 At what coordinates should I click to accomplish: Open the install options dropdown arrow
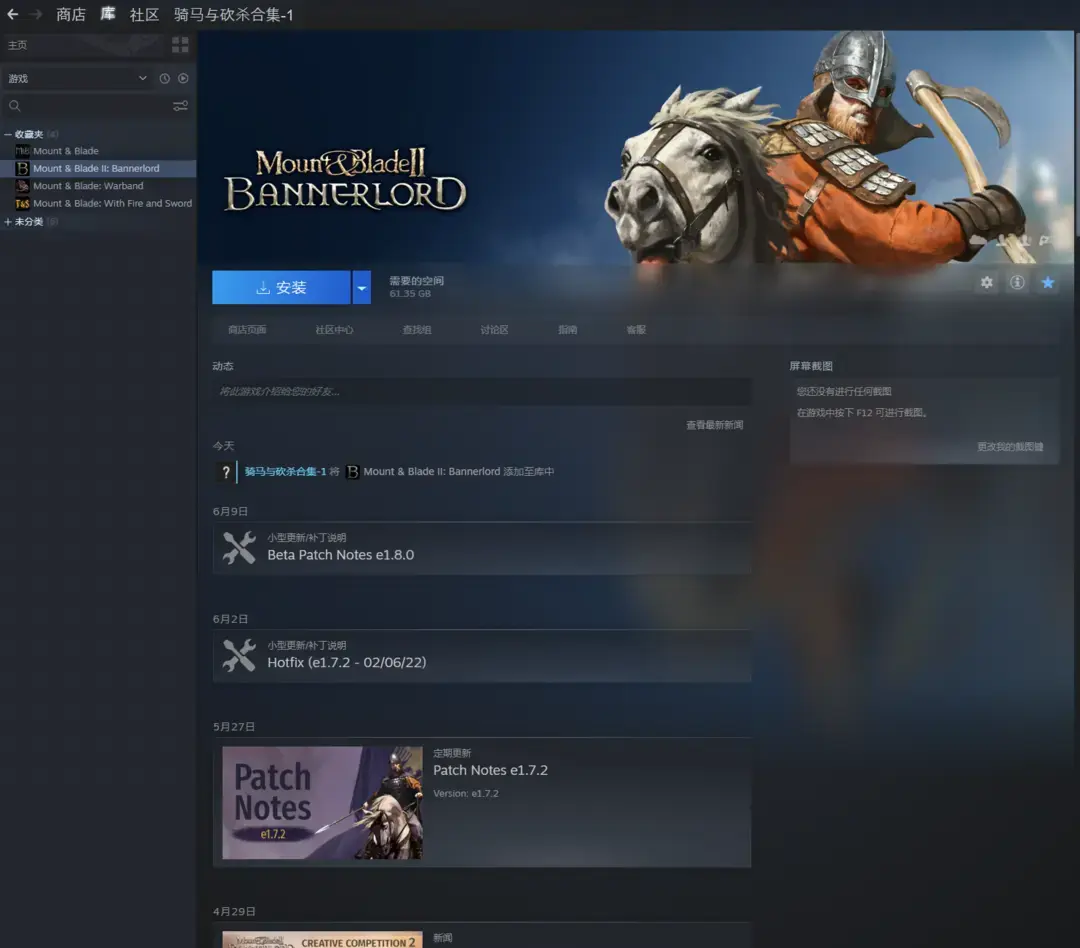362,287
